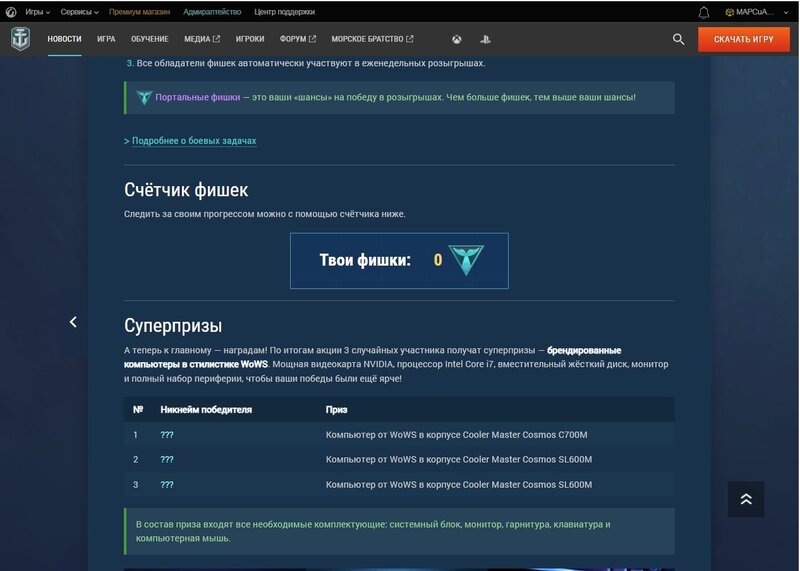Click the № column header

(138, 409)
